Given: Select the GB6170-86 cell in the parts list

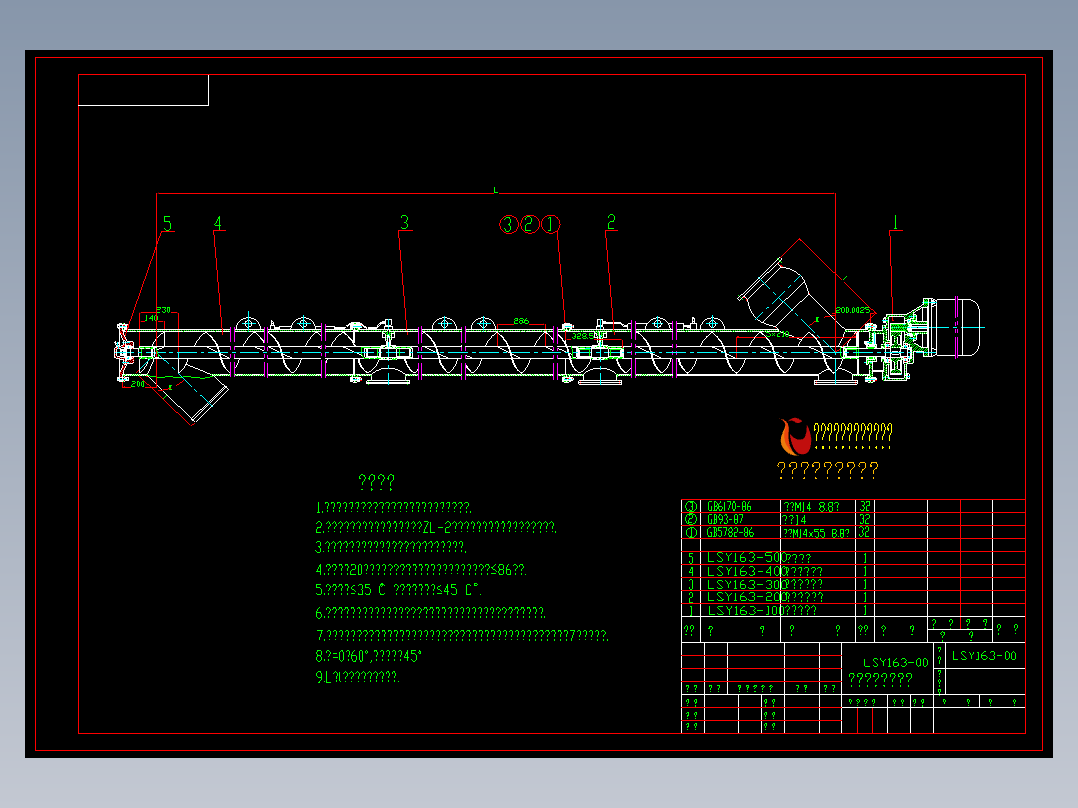Looking at the screenshot, I should coord(729,507).
